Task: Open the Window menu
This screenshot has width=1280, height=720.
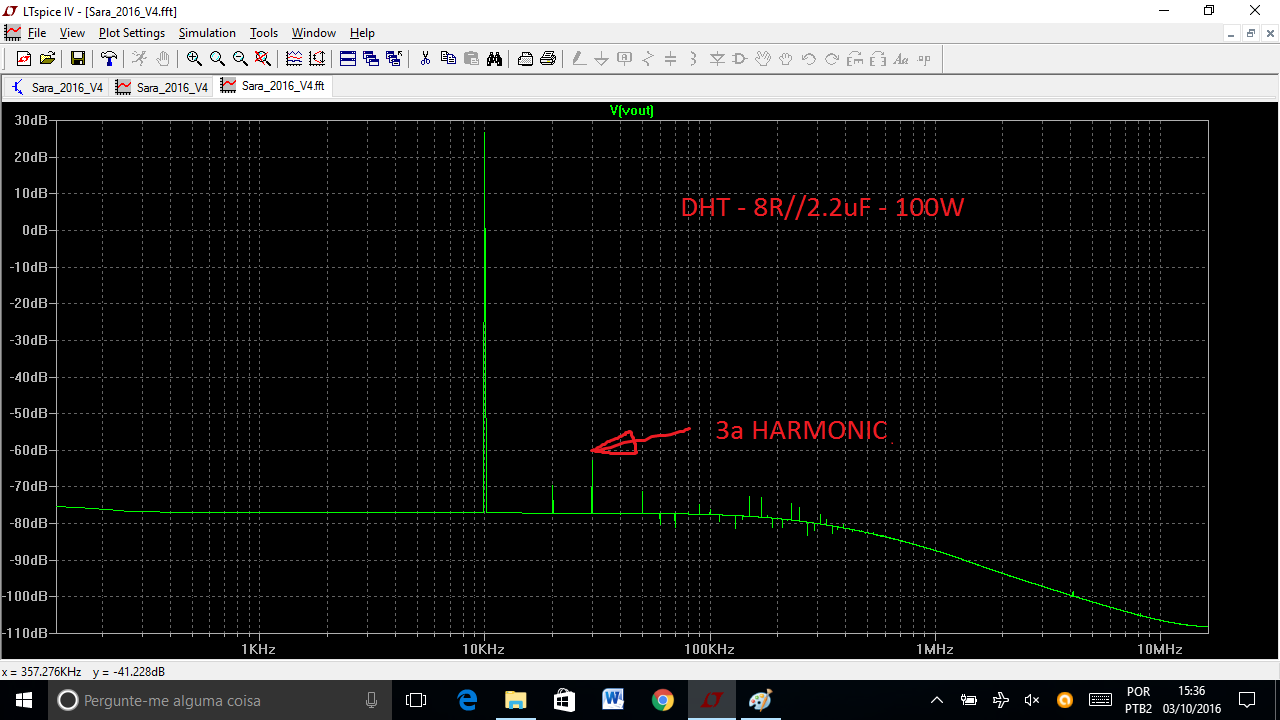Action: (x=314, y=33)
